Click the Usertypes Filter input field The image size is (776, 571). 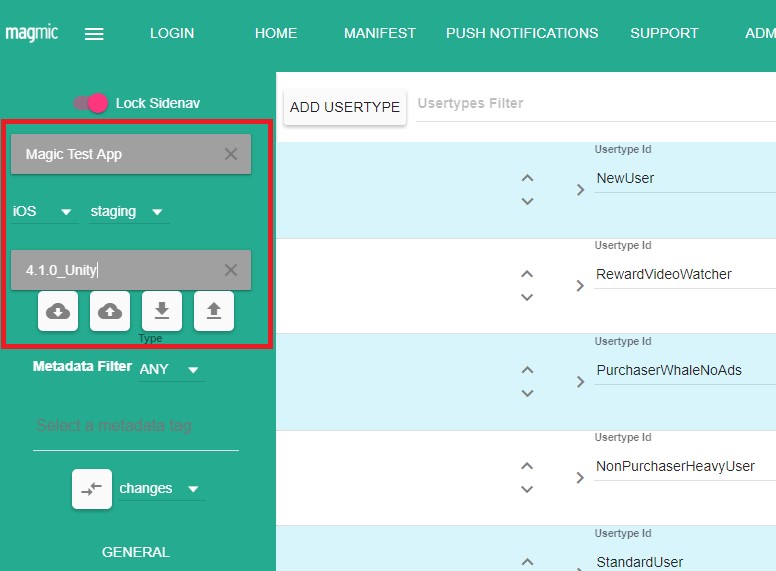point(590,104)
